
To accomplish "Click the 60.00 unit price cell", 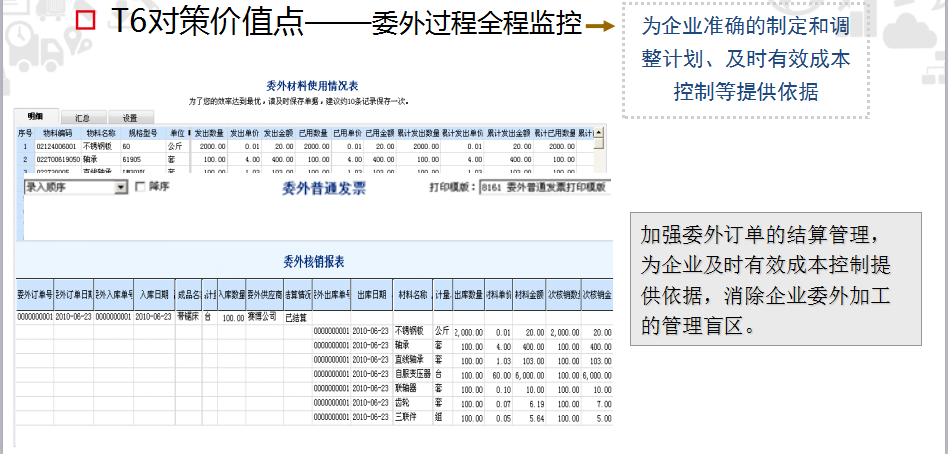I will (x=499, y=374).
